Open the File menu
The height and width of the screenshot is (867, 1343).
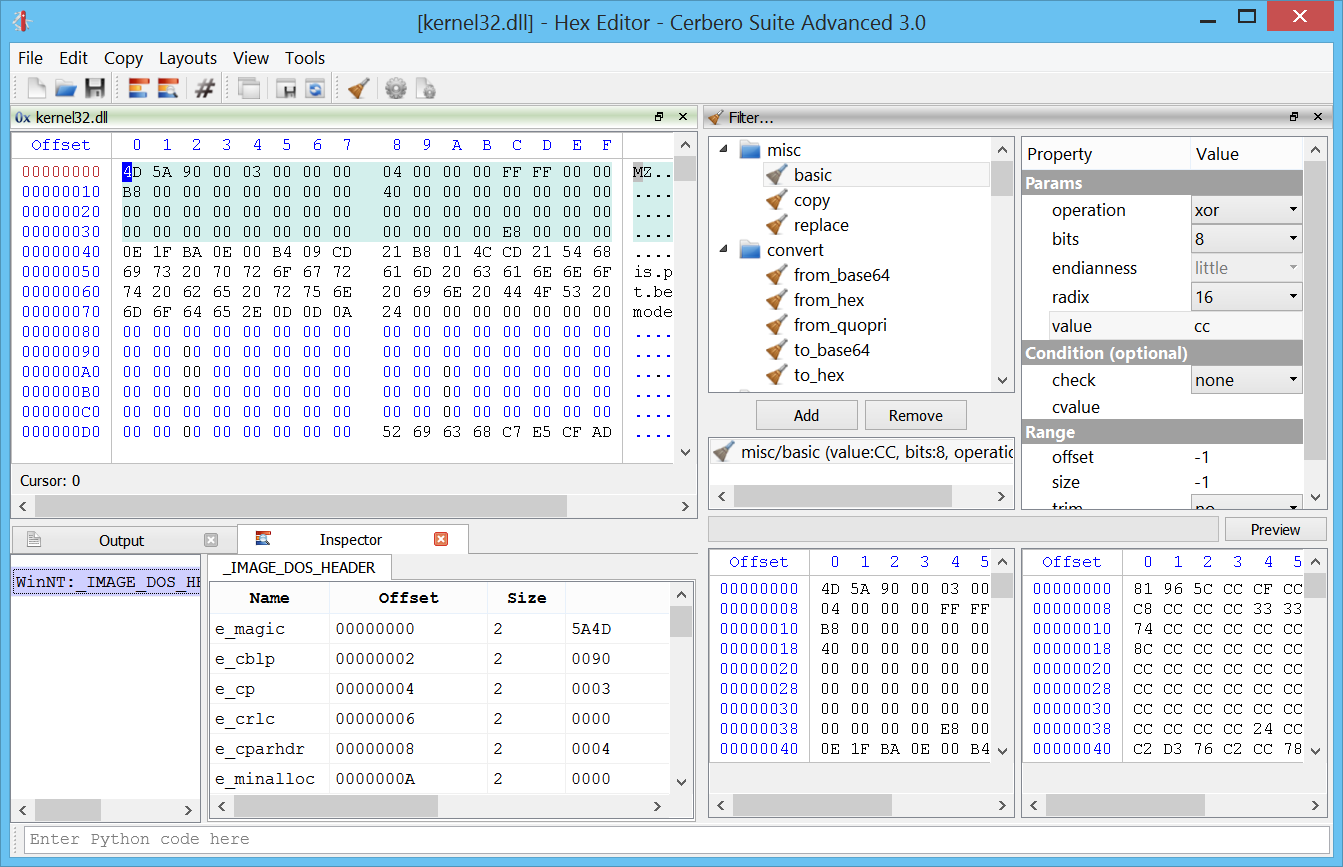click(30, 58)
